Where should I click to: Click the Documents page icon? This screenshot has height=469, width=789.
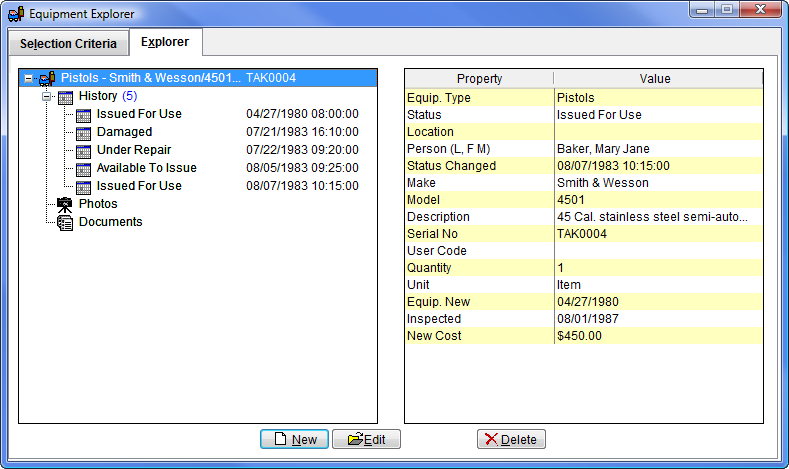pyautogui.click(x=65, y=222)
